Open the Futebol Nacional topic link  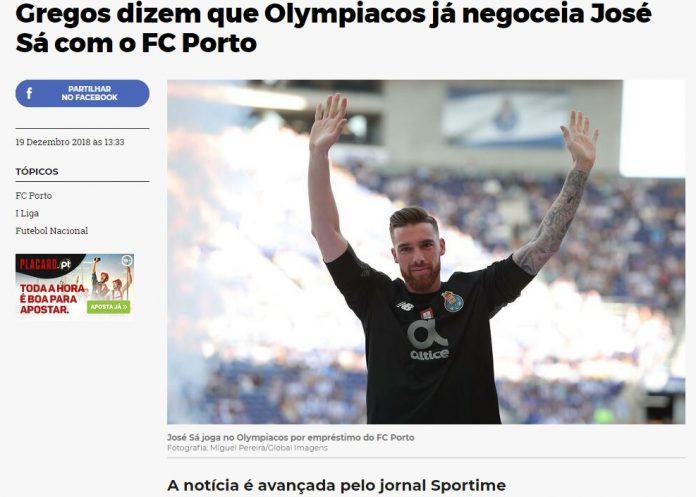coord(51,231)
